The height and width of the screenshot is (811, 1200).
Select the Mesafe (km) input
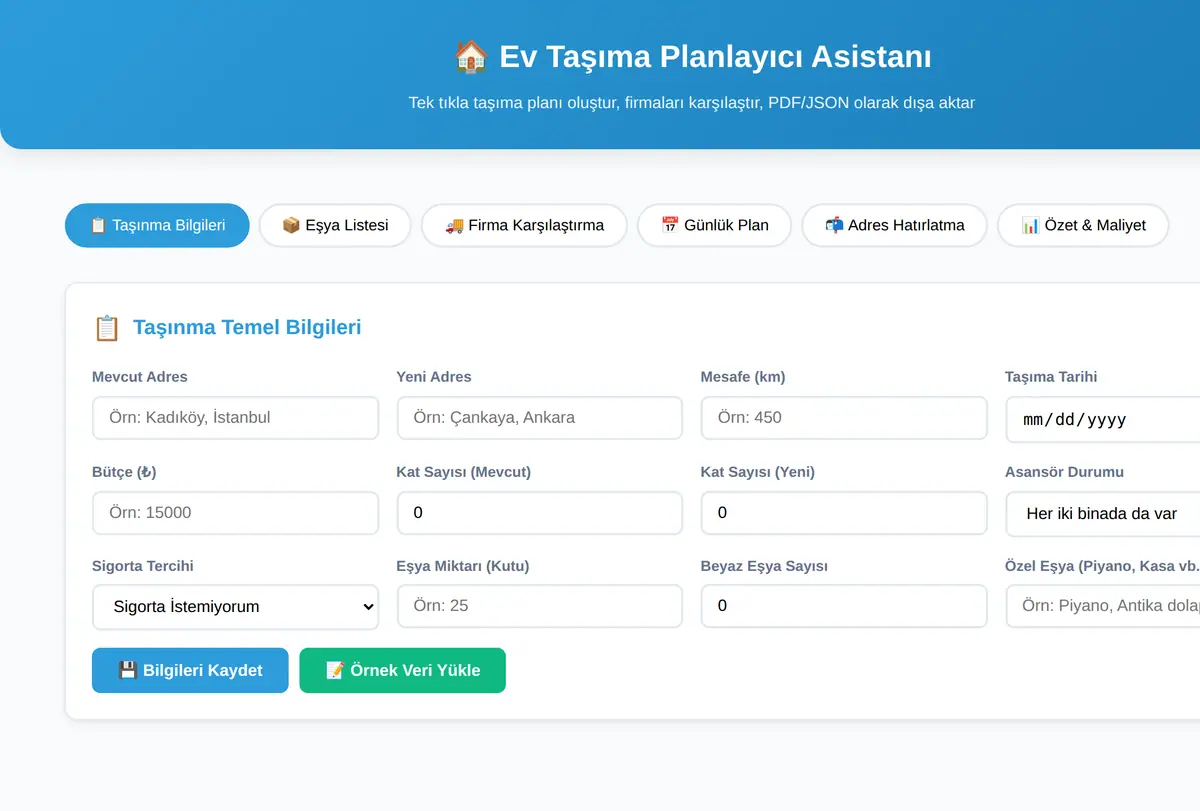pos(844,418)
